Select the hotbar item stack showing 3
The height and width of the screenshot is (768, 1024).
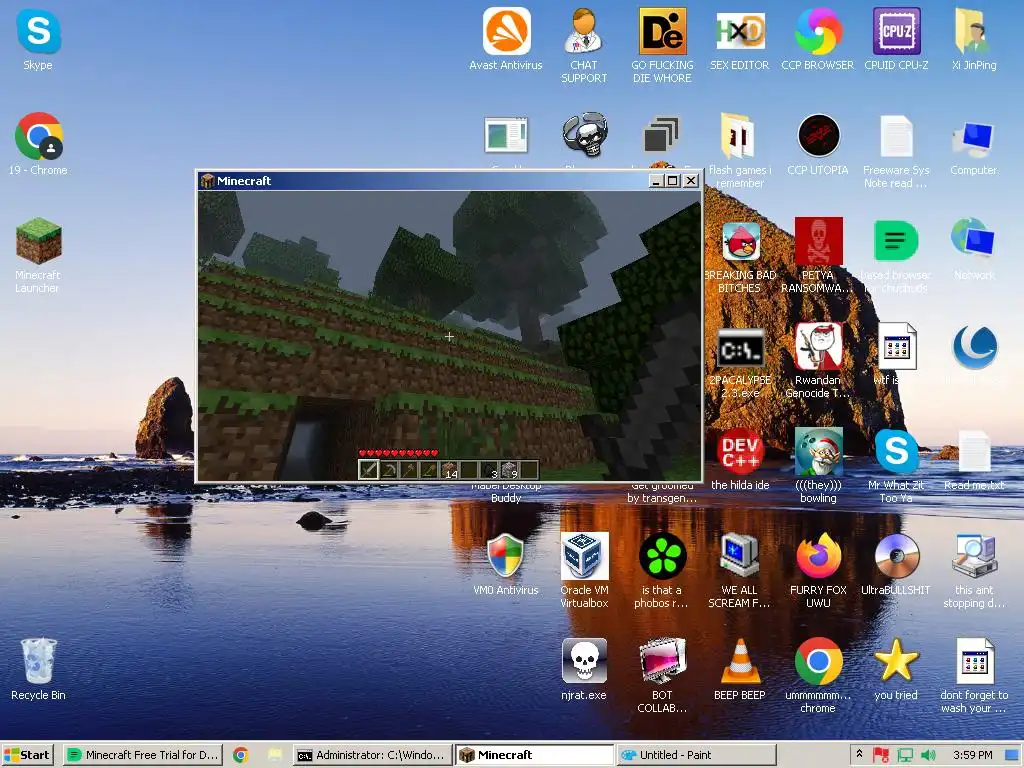490,470
